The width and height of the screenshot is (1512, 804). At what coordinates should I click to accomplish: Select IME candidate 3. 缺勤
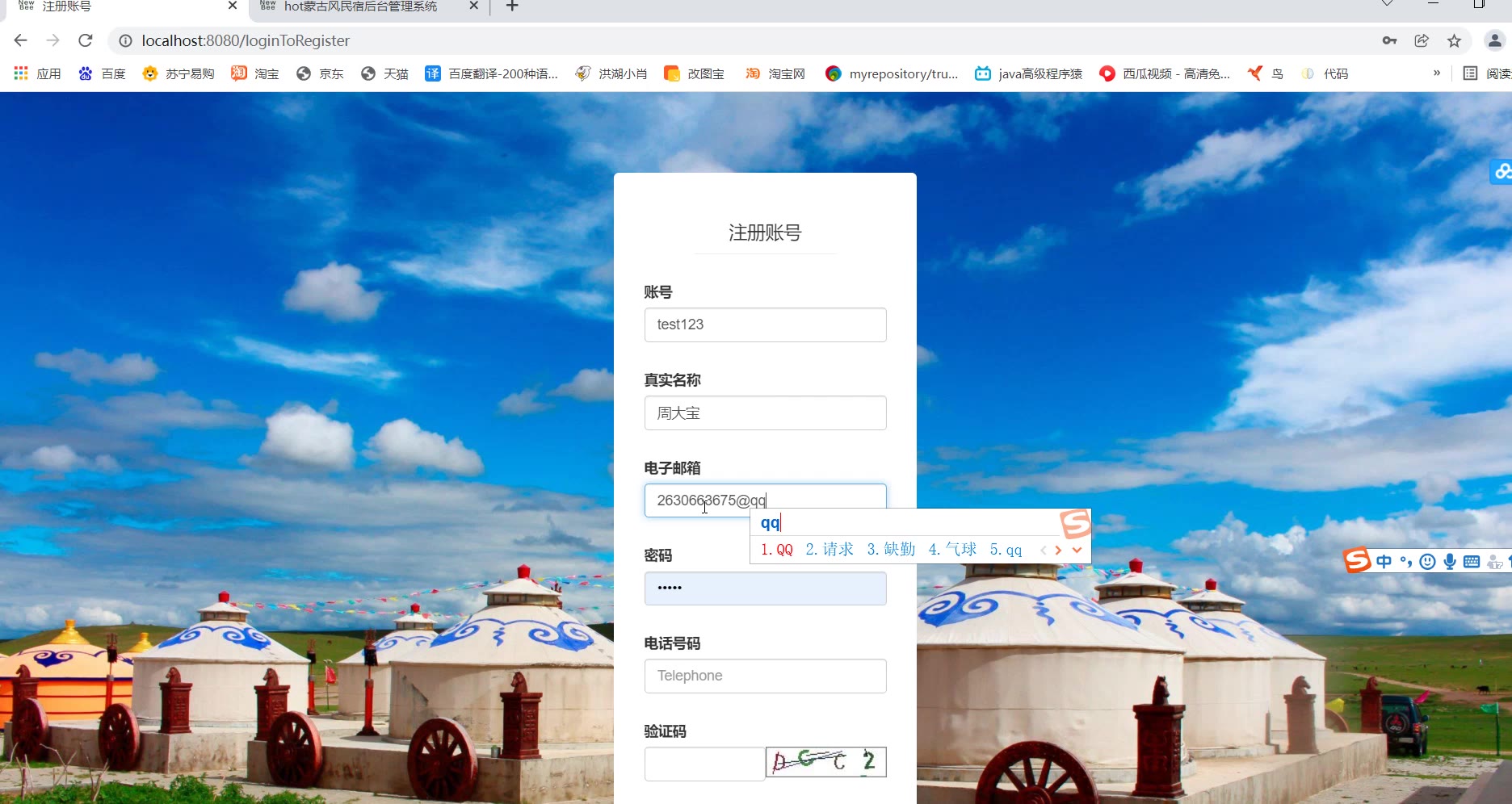(891, 550)
